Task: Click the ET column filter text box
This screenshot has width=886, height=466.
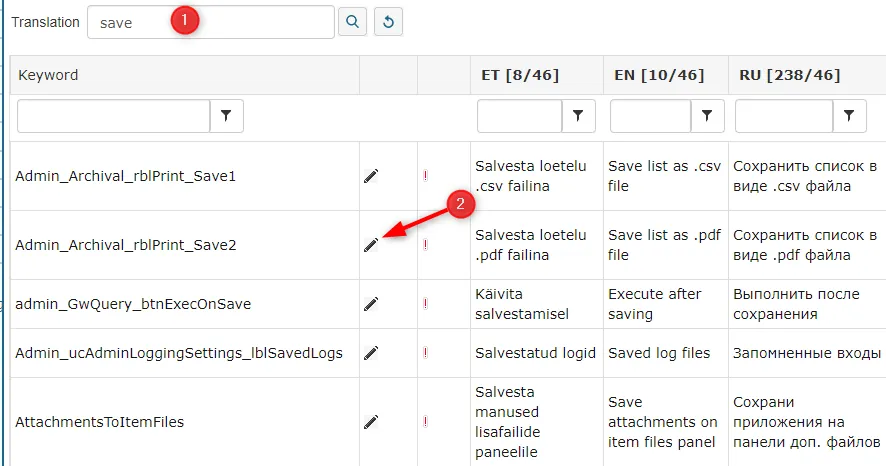Action: 520,116
